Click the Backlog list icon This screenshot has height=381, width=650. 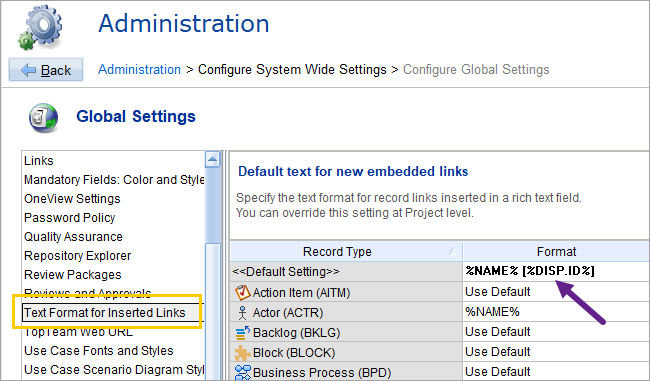243,332
